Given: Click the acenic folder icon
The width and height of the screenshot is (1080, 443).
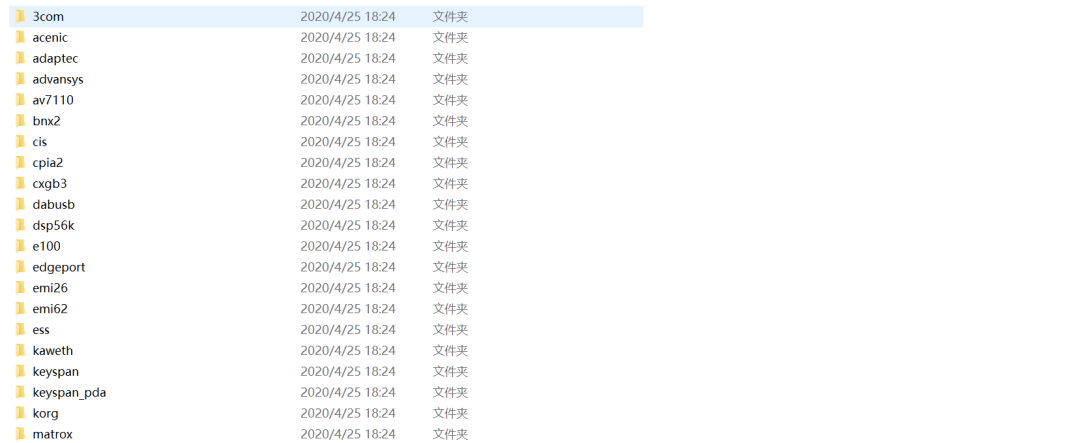Looking at the screenshot, I should [21, 37].
